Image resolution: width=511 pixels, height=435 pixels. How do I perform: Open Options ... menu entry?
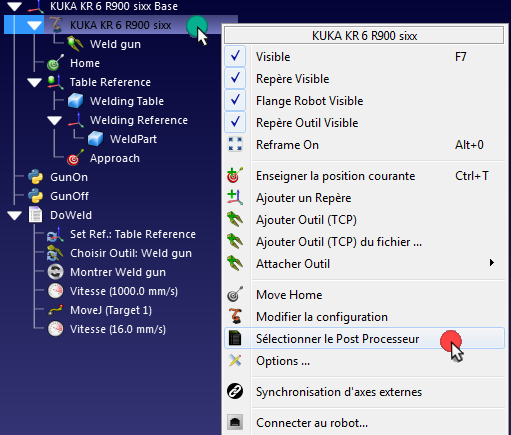(x=364, y=361)
